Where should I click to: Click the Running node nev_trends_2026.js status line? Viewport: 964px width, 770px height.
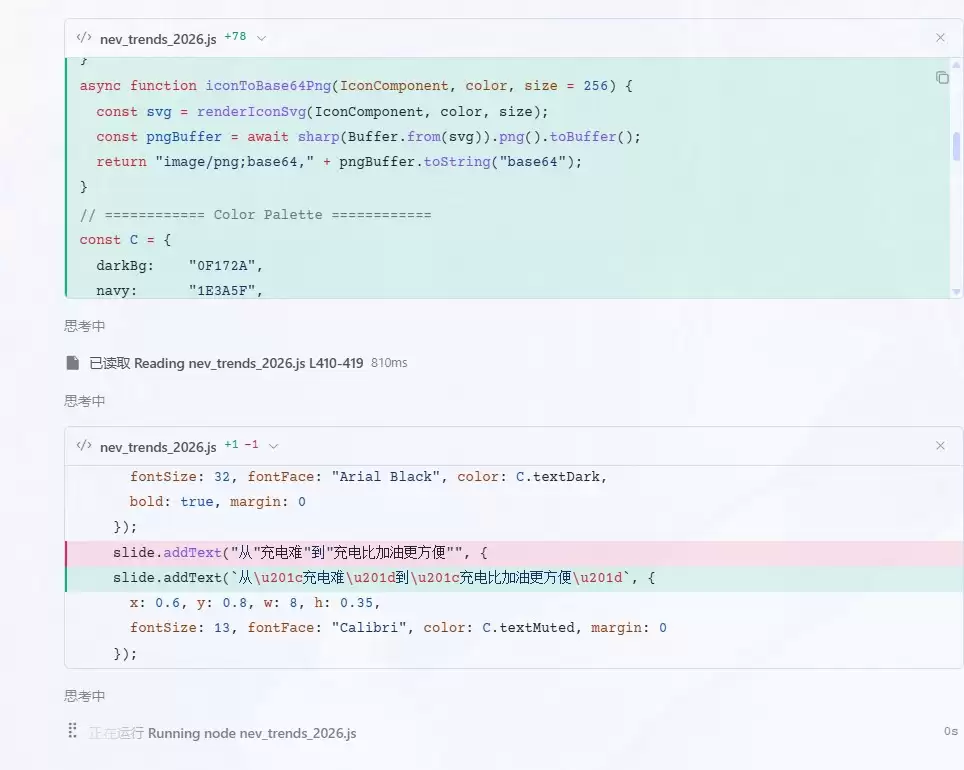point(223,733)
